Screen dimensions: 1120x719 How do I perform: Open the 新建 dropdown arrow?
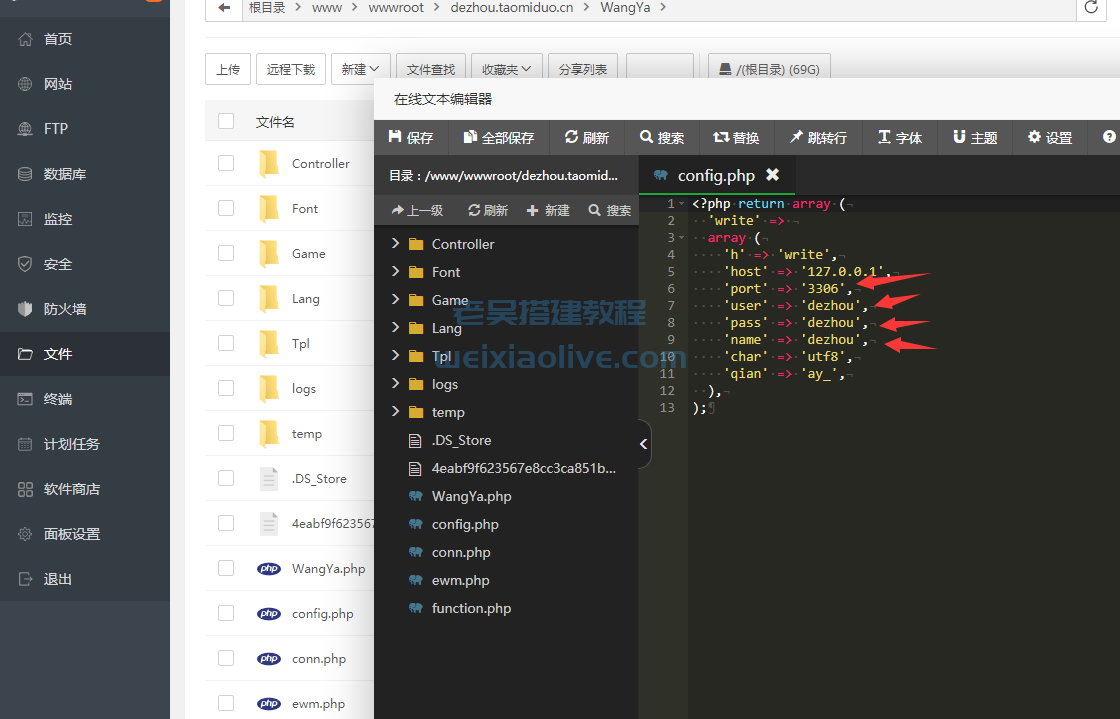pos(373,68)
